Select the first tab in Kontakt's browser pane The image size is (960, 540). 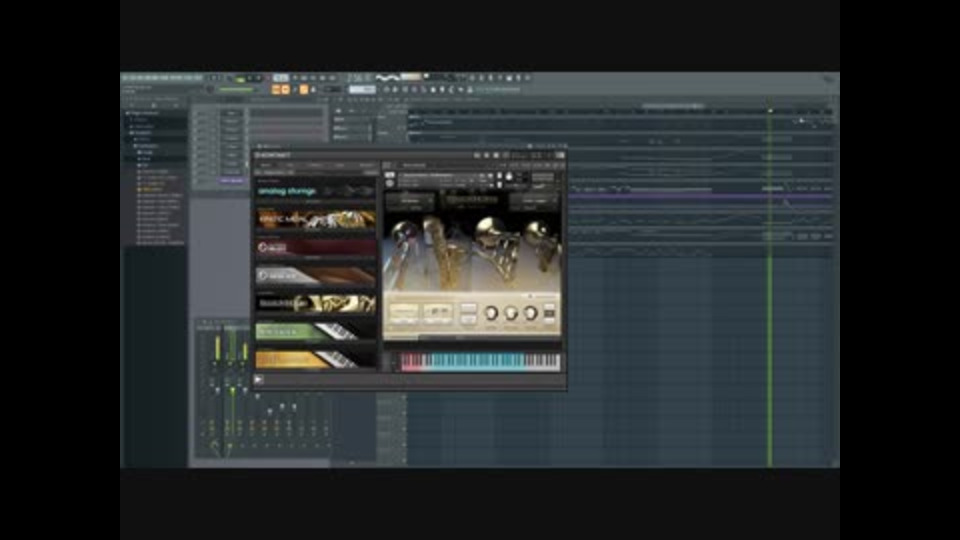(x=266, y=165)
